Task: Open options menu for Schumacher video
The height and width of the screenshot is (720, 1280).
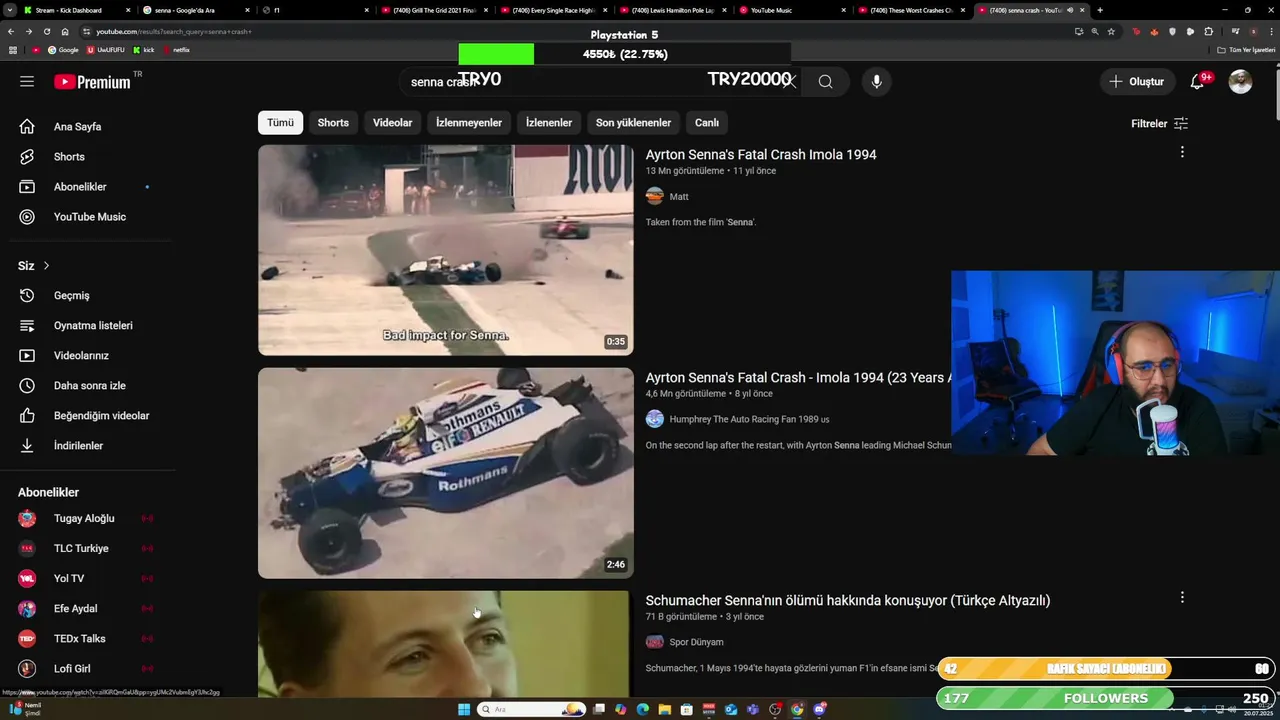Action: click(x=1182, y=597)
